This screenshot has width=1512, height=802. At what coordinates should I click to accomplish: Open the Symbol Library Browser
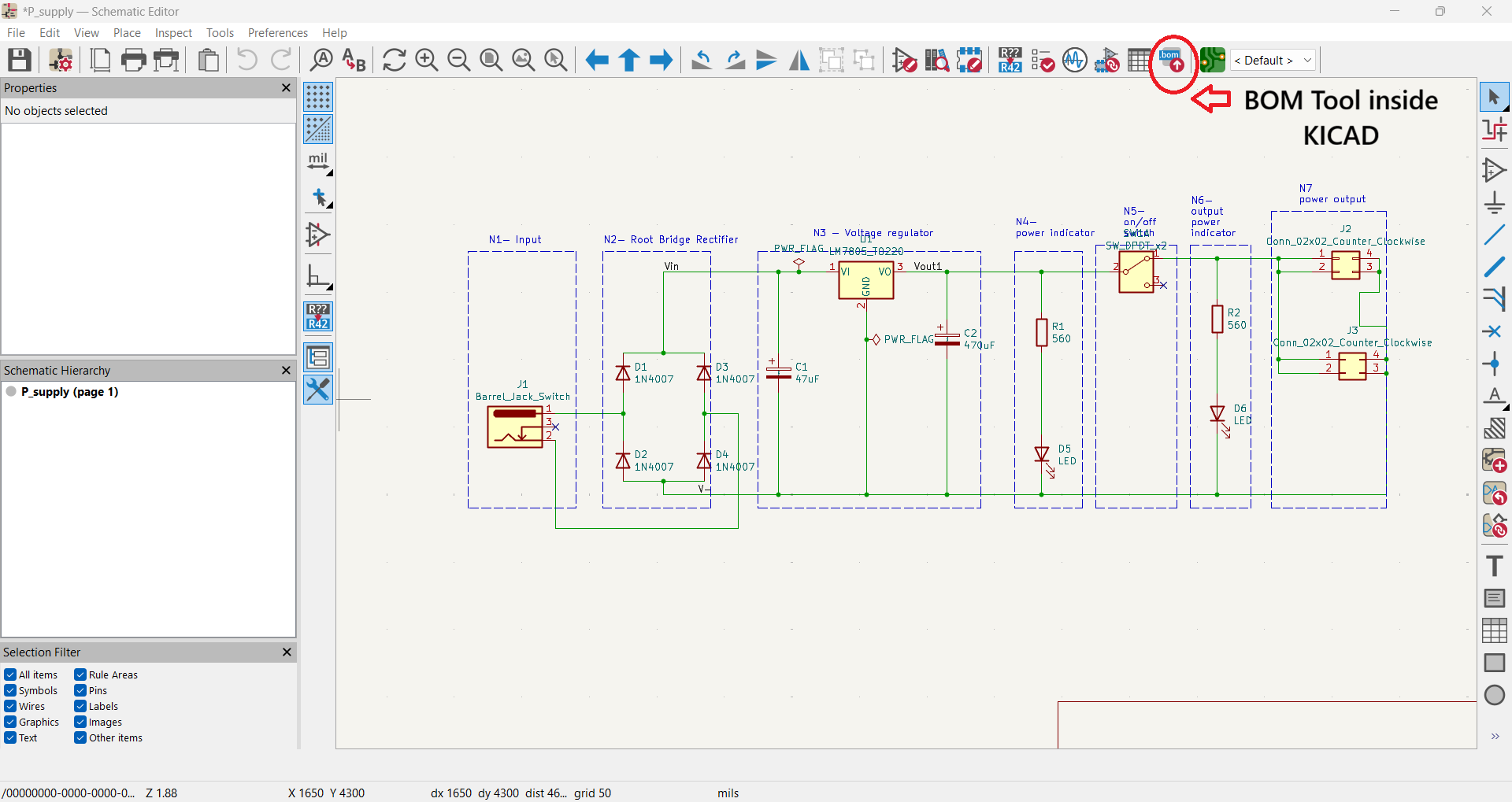click(x=937, y=60)
